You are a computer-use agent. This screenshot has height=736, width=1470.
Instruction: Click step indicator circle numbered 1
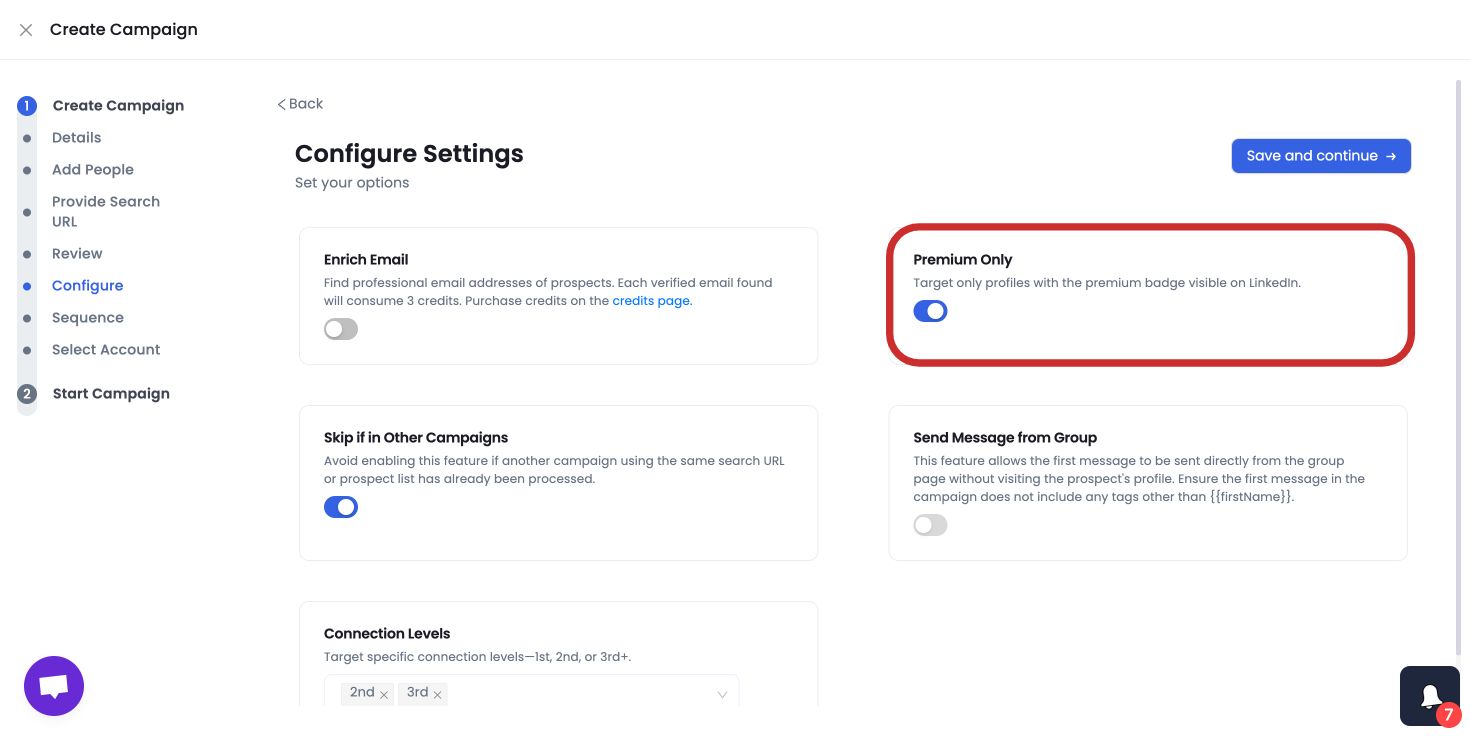tap(27, 105)
